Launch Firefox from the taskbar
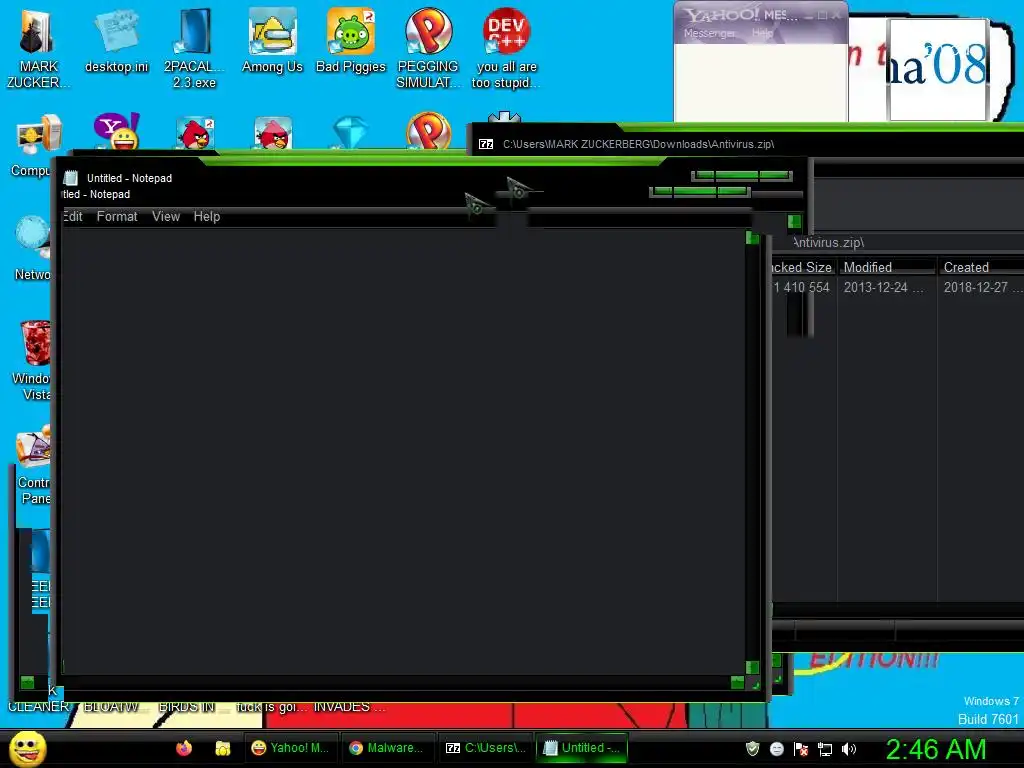 tap(184, 748)
